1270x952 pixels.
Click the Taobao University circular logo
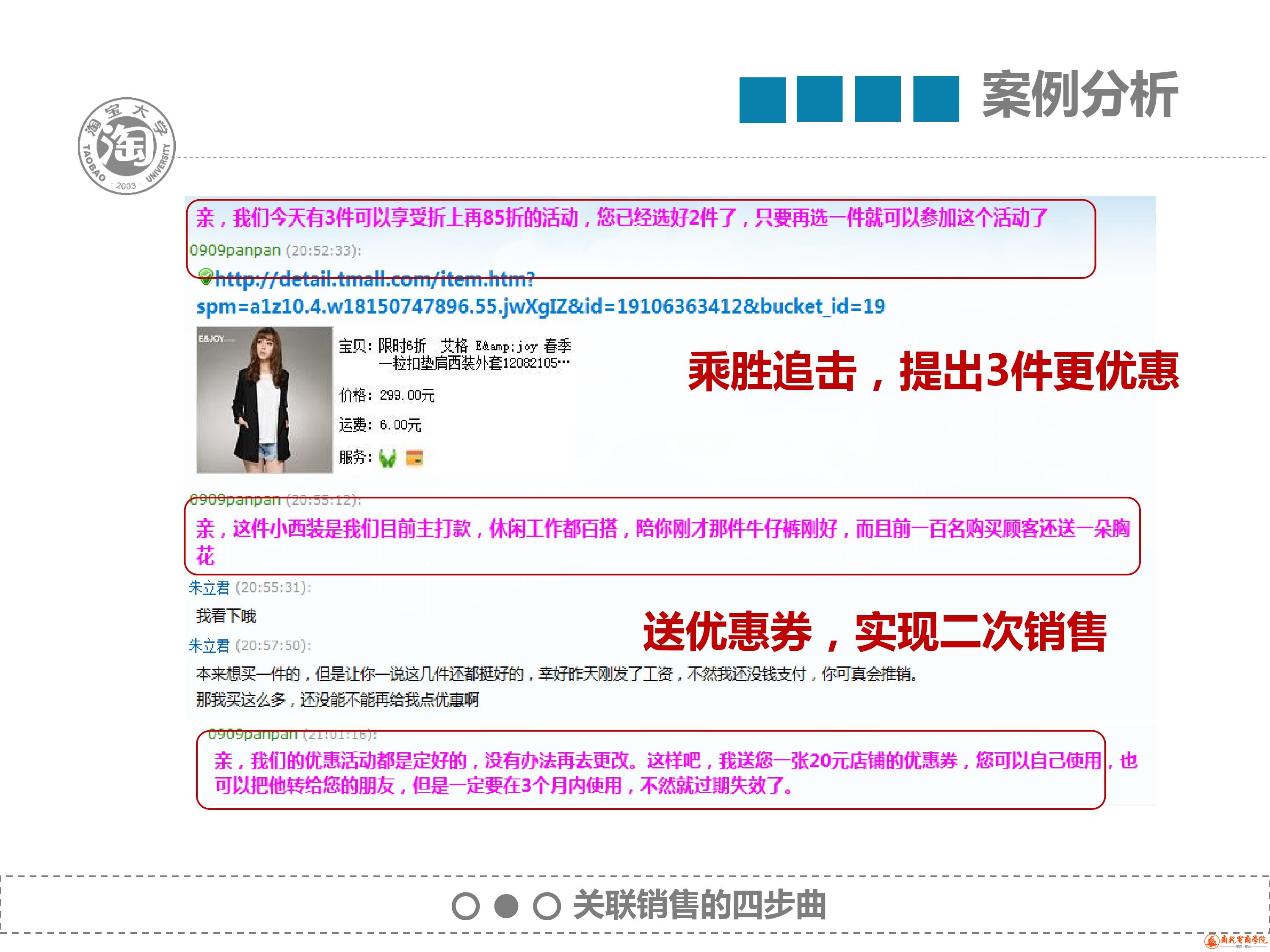pyautogui.click(x=127, y=145)
